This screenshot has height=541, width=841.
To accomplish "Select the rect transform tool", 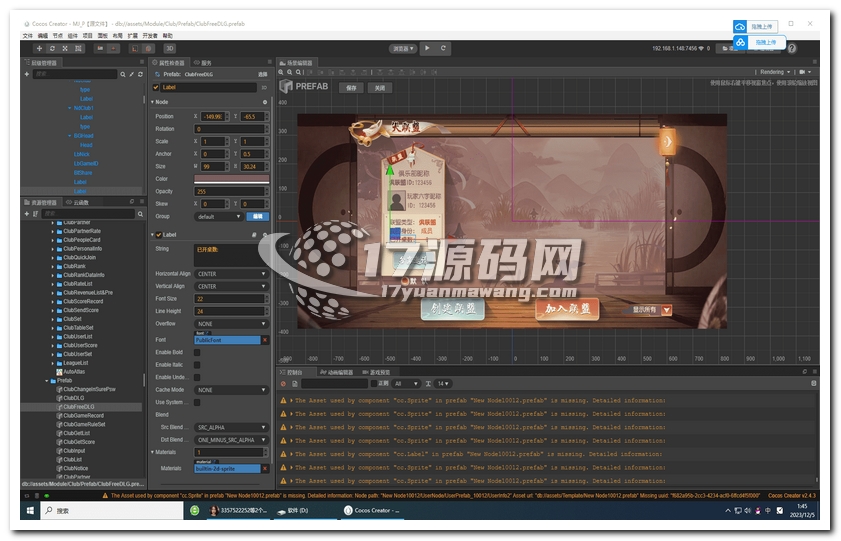I will [78, 48].
